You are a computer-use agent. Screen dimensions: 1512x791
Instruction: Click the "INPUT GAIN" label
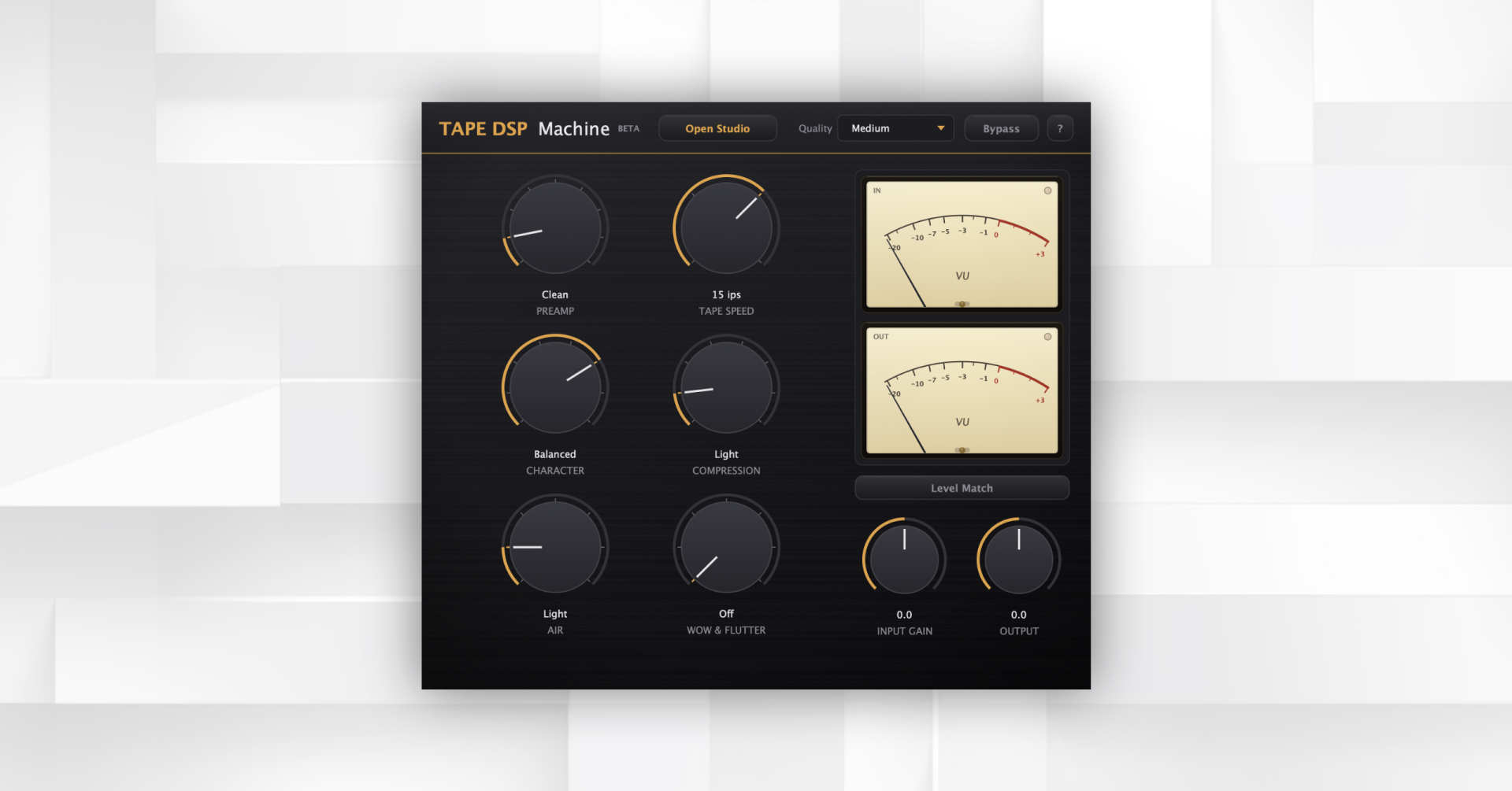click(x=904, y=631)
